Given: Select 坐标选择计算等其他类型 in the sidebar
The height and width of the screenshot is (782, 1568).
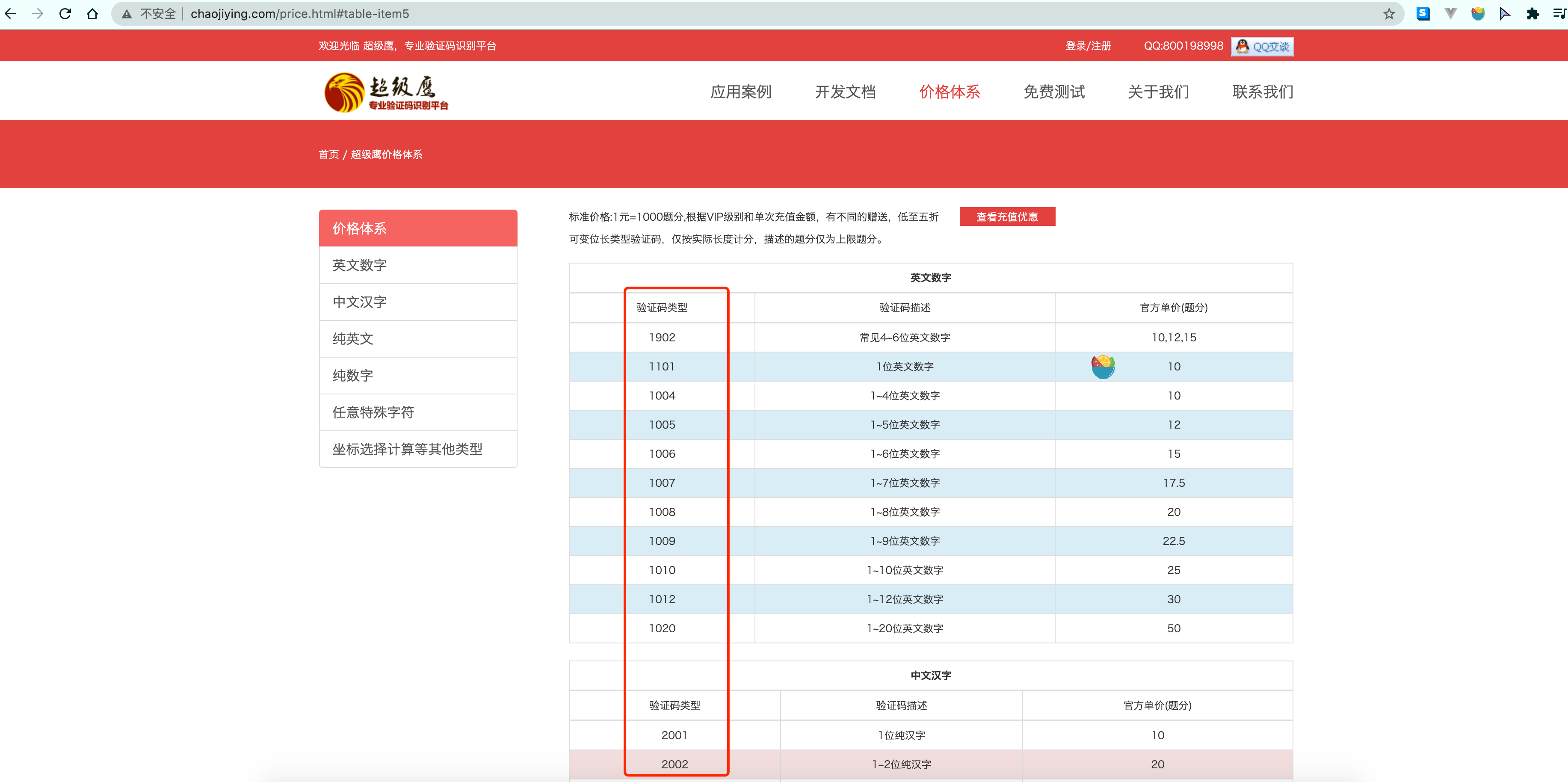Looking at the screenshot, I should (x=407, y=450).
